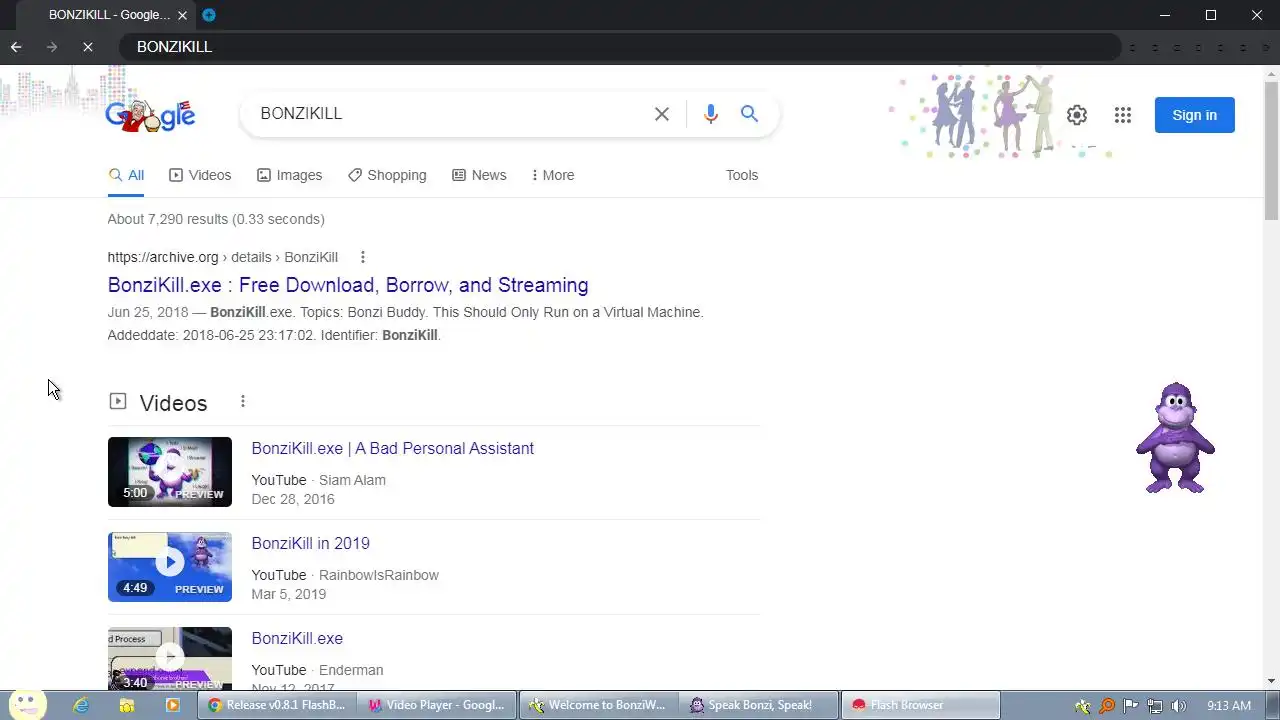Switch to Speak Bonzi, Speak! window
The image size is (1280, 720).
point(759,705)
